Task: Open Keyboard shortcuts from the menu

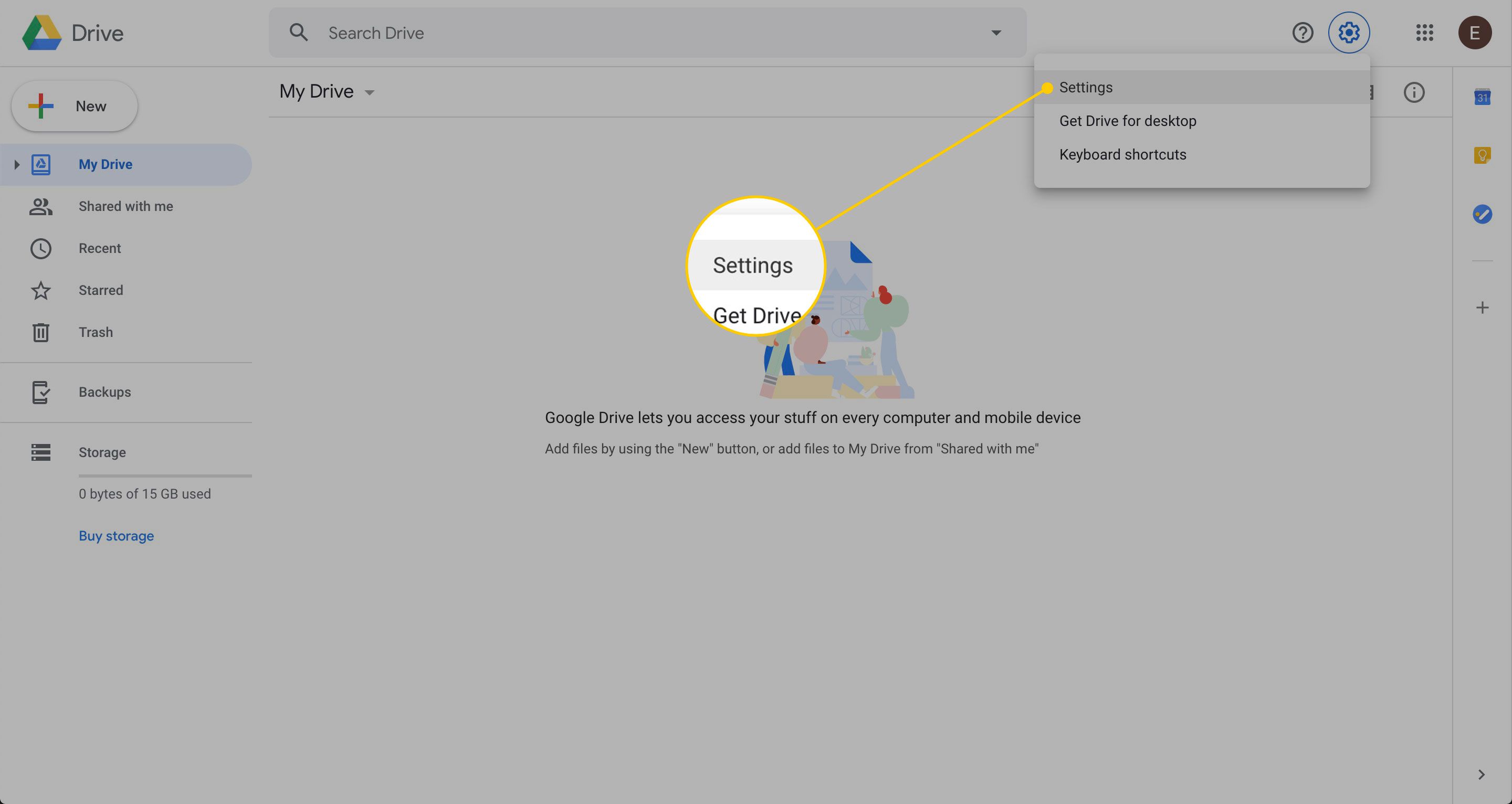Action: coord(1202,154)
